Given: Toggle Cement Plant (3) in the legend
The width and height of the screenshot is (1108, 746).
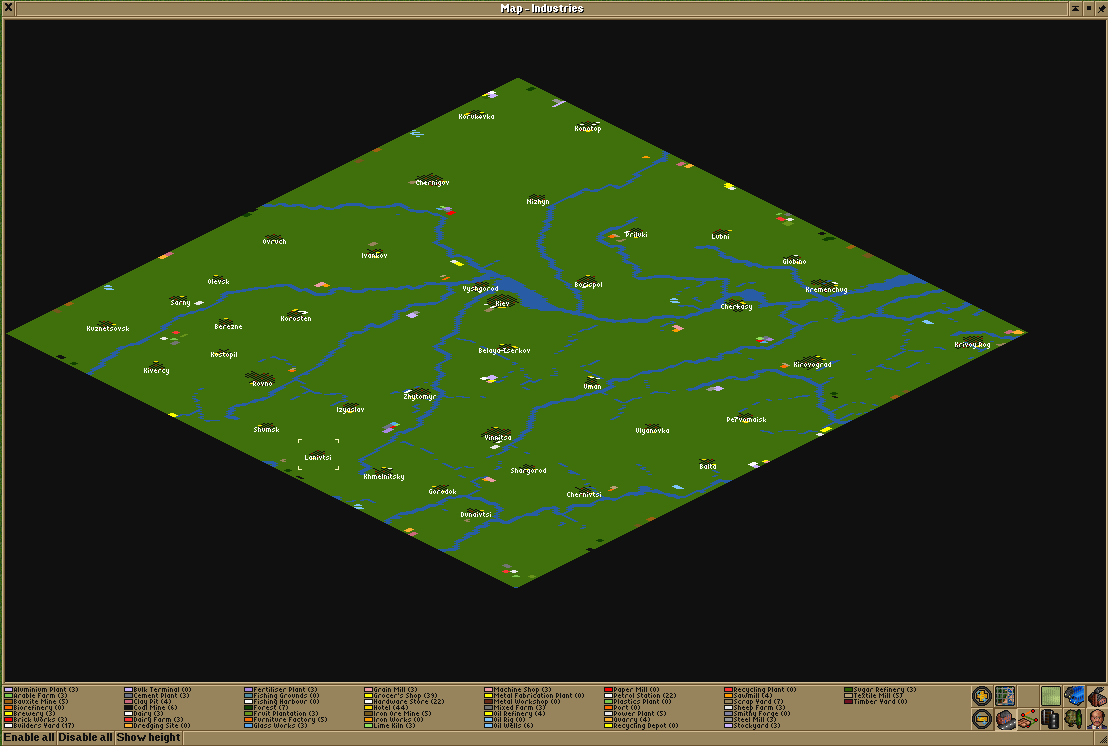Looking at the screenshot, I should [x=157, y=696].
